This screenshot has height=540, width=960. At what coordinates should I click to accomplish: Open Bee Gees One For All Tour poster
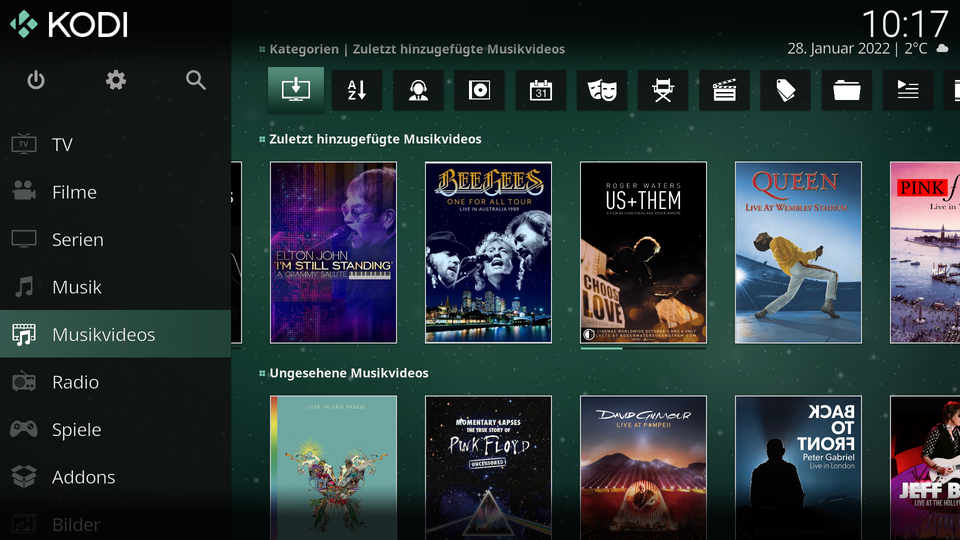[x=489, y=252]
